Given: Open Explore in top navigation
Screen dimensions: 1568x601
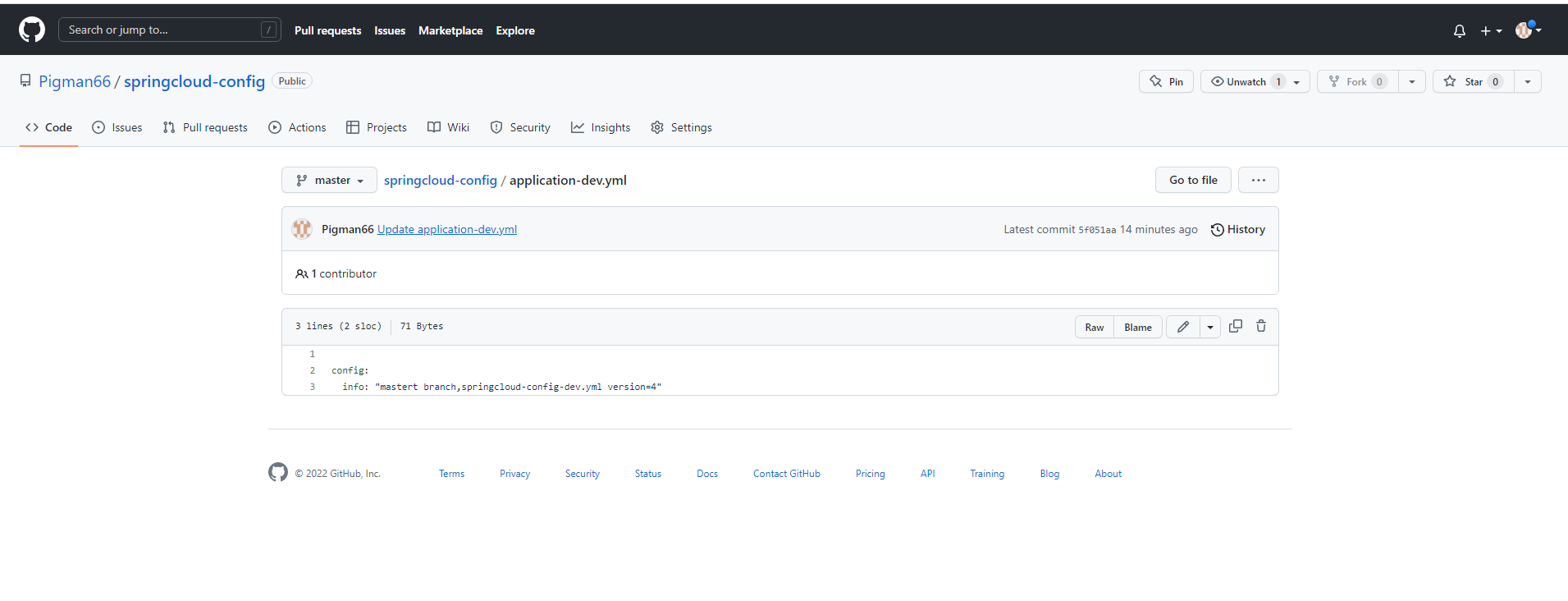Looking at the screenshot, I should click(515, 30).
